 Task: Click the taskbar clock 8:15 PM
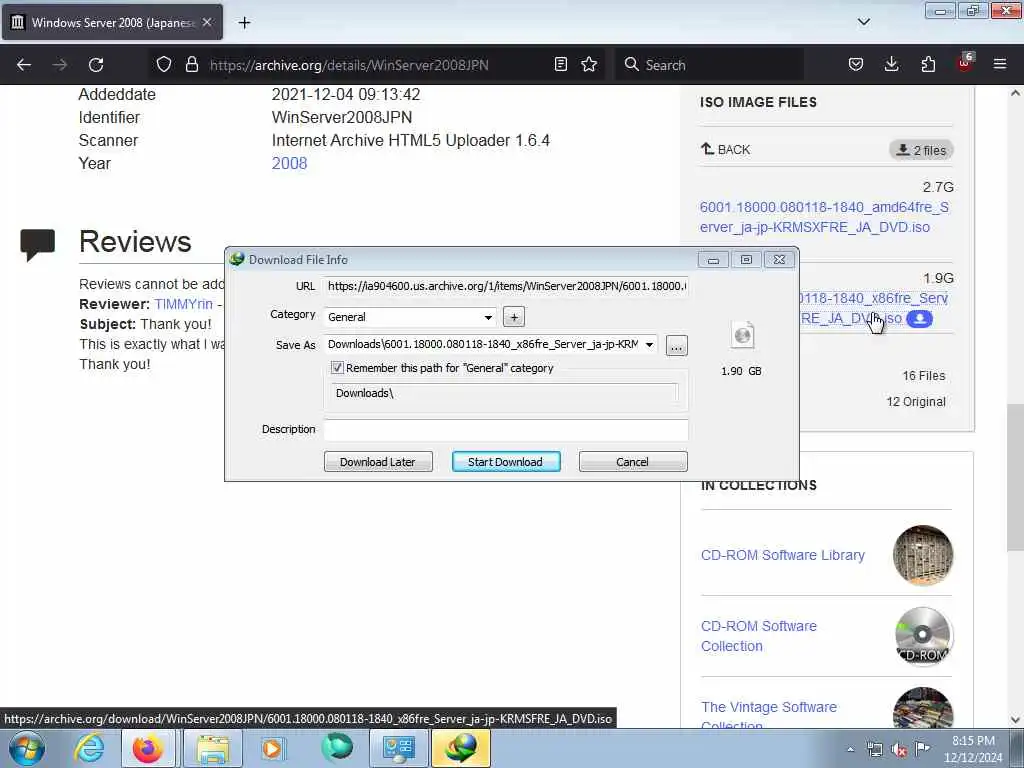[x=973, y=741]
